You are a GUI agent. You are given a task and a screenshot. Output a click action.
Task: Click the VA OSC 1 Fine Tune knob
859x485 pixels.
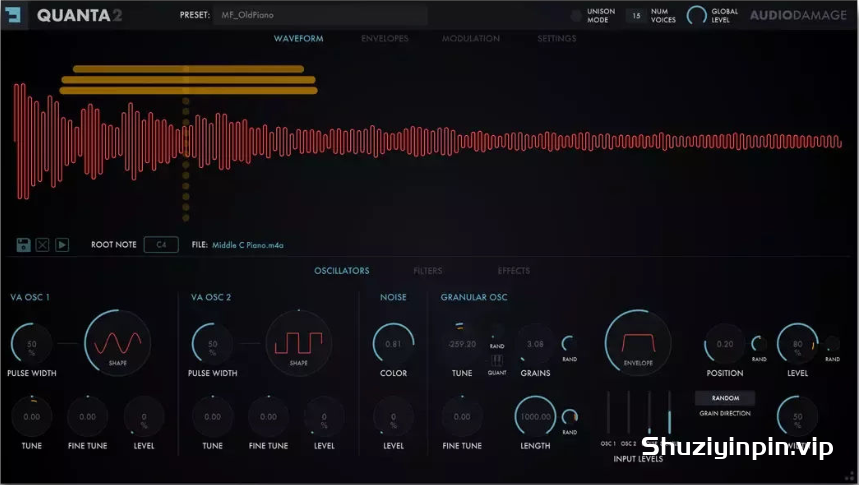pyautogui.click(x=88, y=416)
